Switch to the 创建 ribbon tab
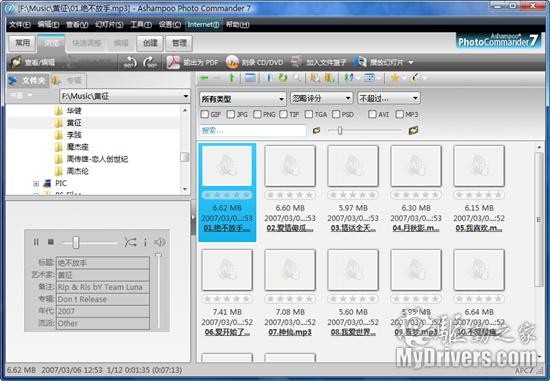The image size is (550, 381). coord(150,43)
